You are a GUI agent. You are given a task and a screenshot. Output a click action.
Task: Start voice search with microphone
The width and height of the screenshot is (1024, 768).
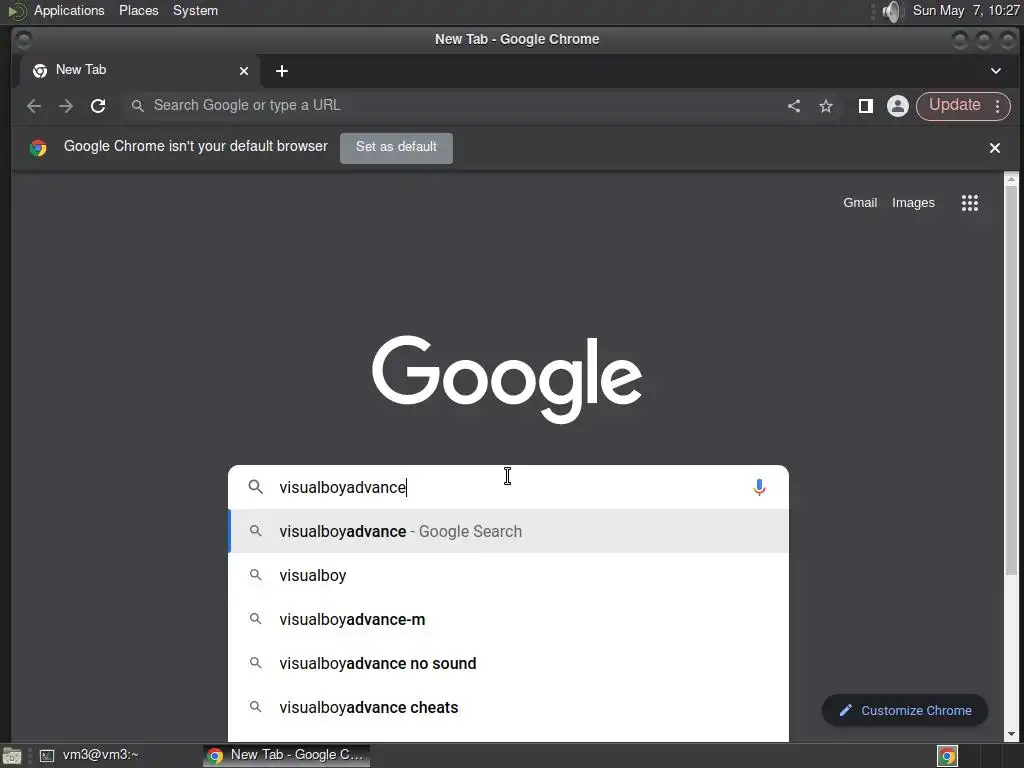[759, 487]
